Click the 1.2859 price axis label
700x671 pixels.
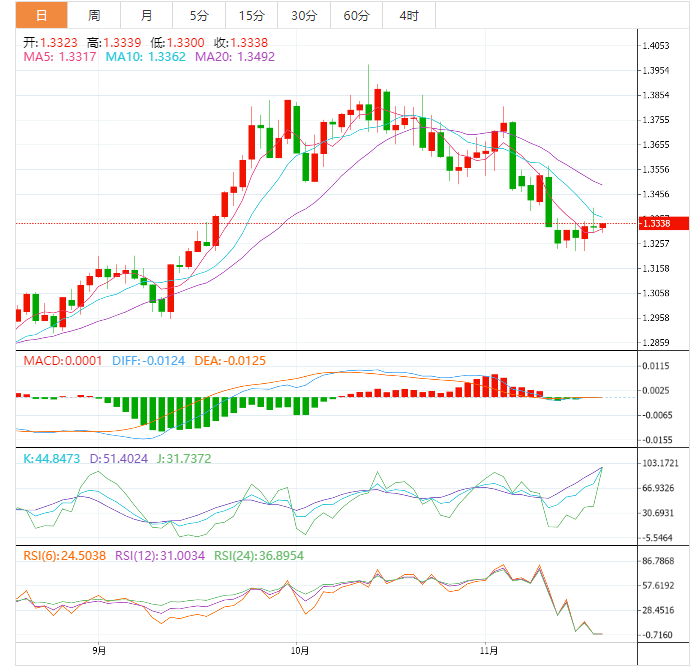tap(656, 343)
